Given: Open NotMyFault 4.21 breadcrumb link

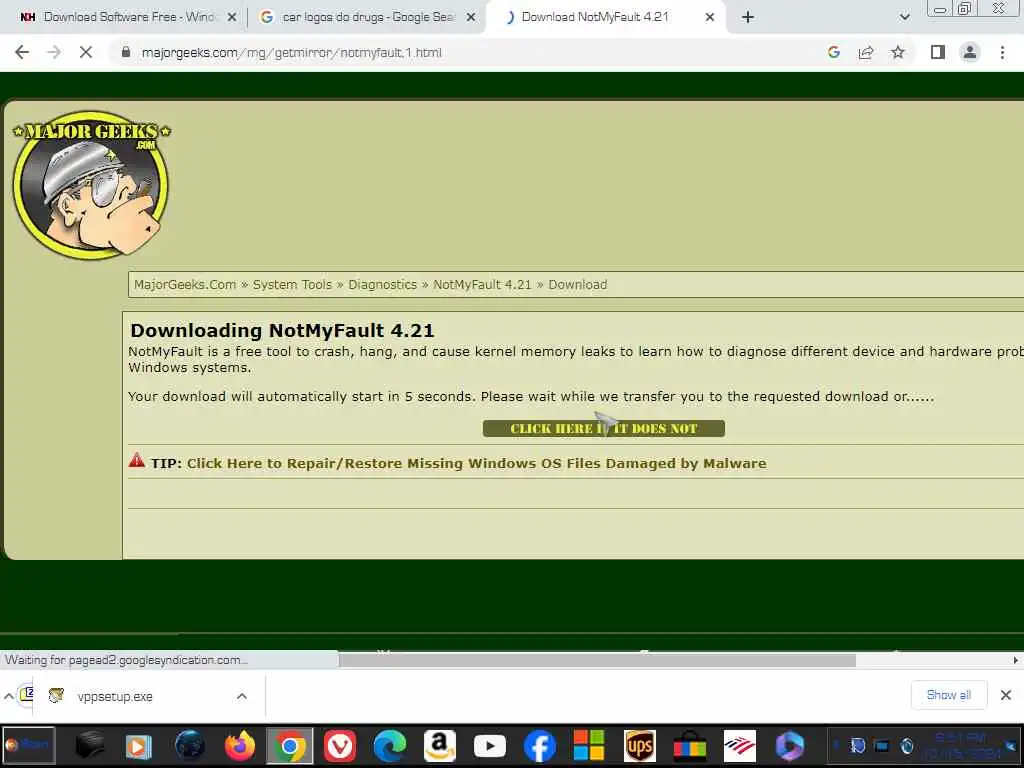Looking at the screenshot, I should click(x=482, y=285).
